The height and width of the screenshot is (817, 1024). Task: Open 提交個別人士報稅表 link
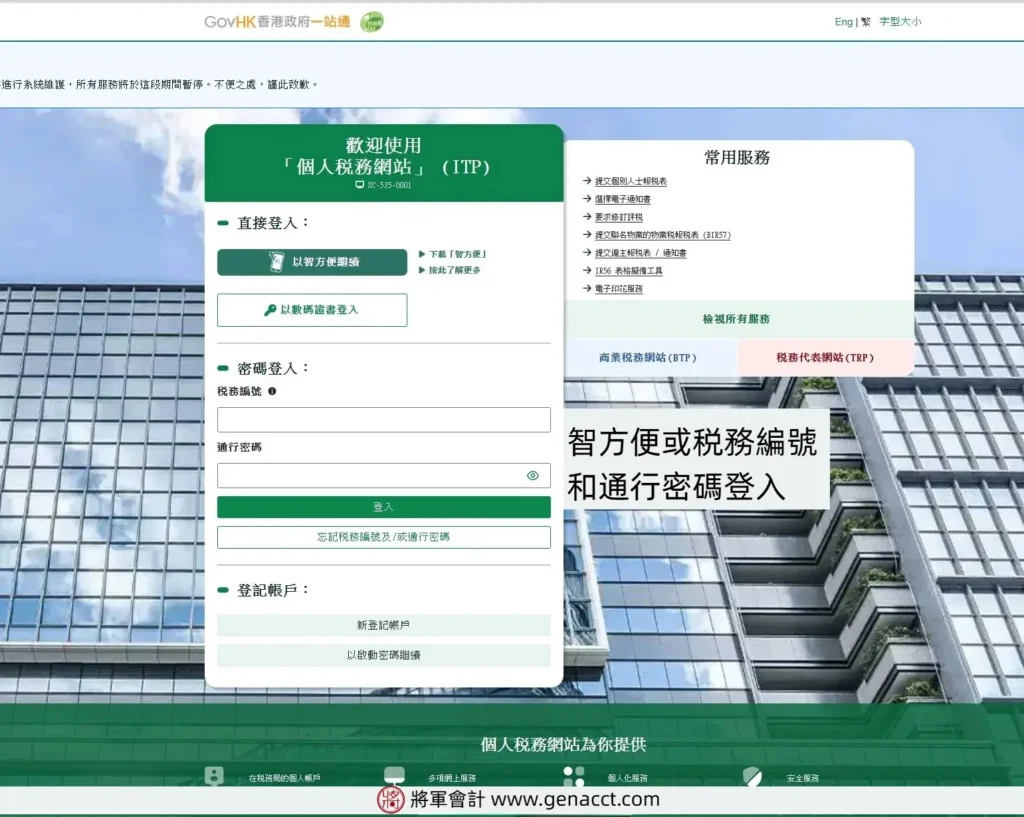coord(630,181)
